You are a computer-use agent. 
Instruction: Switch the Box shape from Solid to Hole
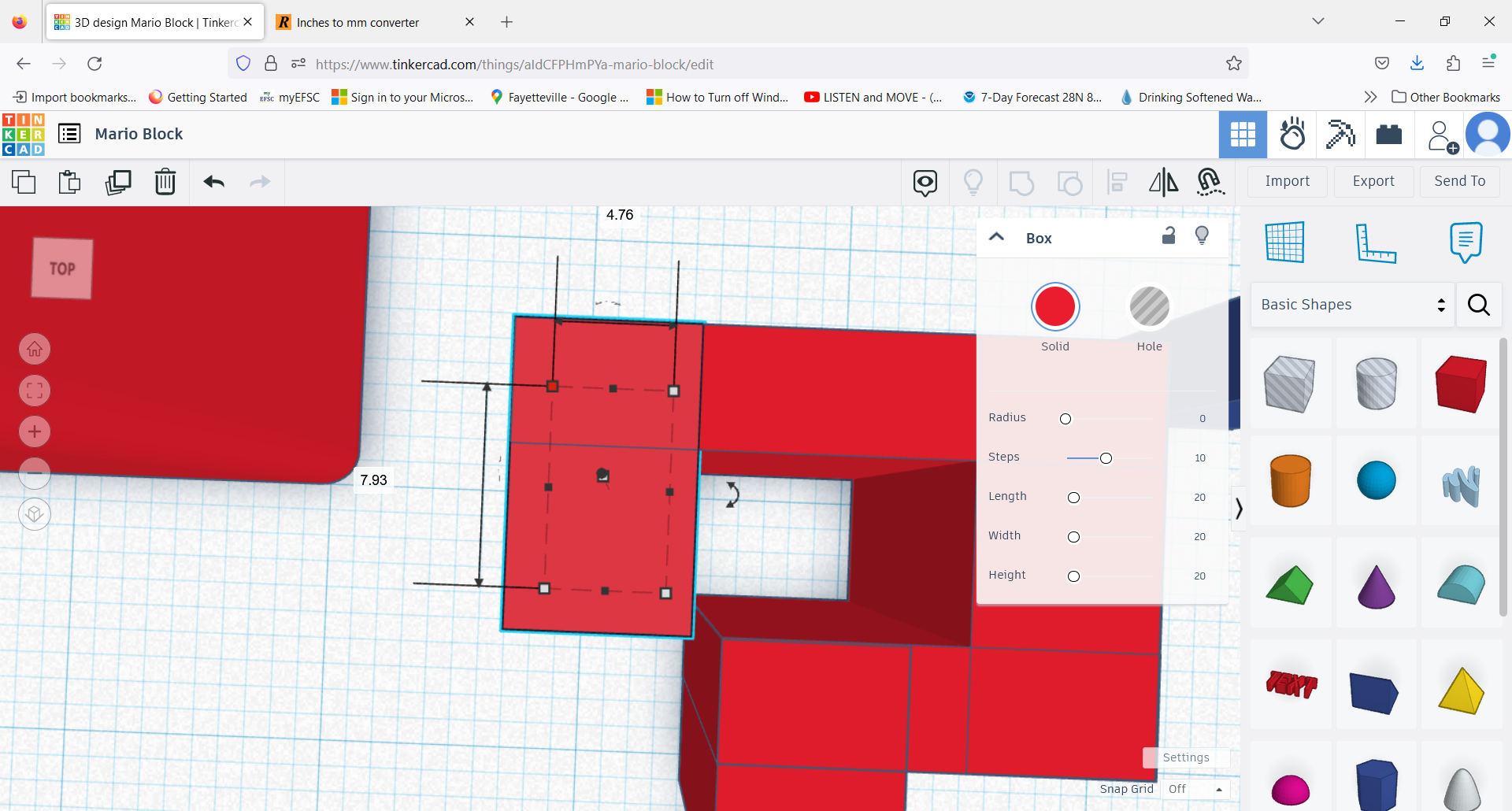pyautogui.click(x=1149, y=307)
